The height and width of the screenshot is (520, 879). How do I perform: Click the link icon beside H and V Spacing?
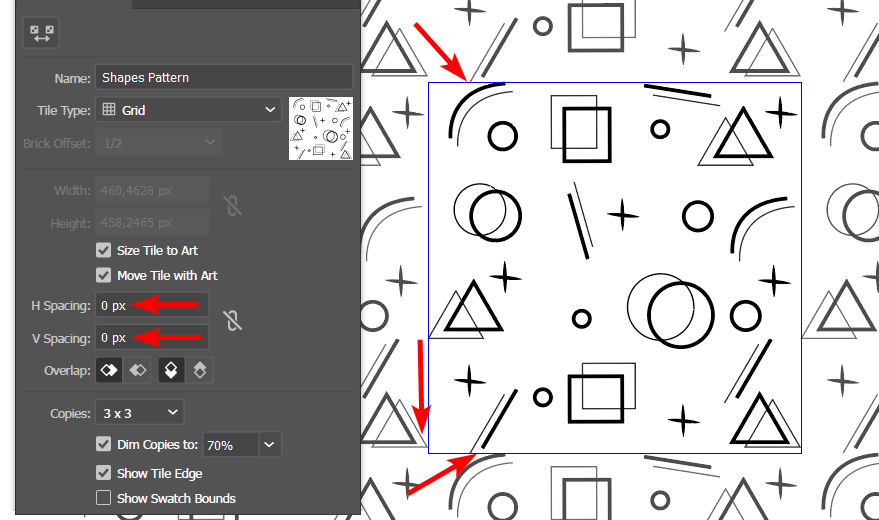(x=233, y=321)
